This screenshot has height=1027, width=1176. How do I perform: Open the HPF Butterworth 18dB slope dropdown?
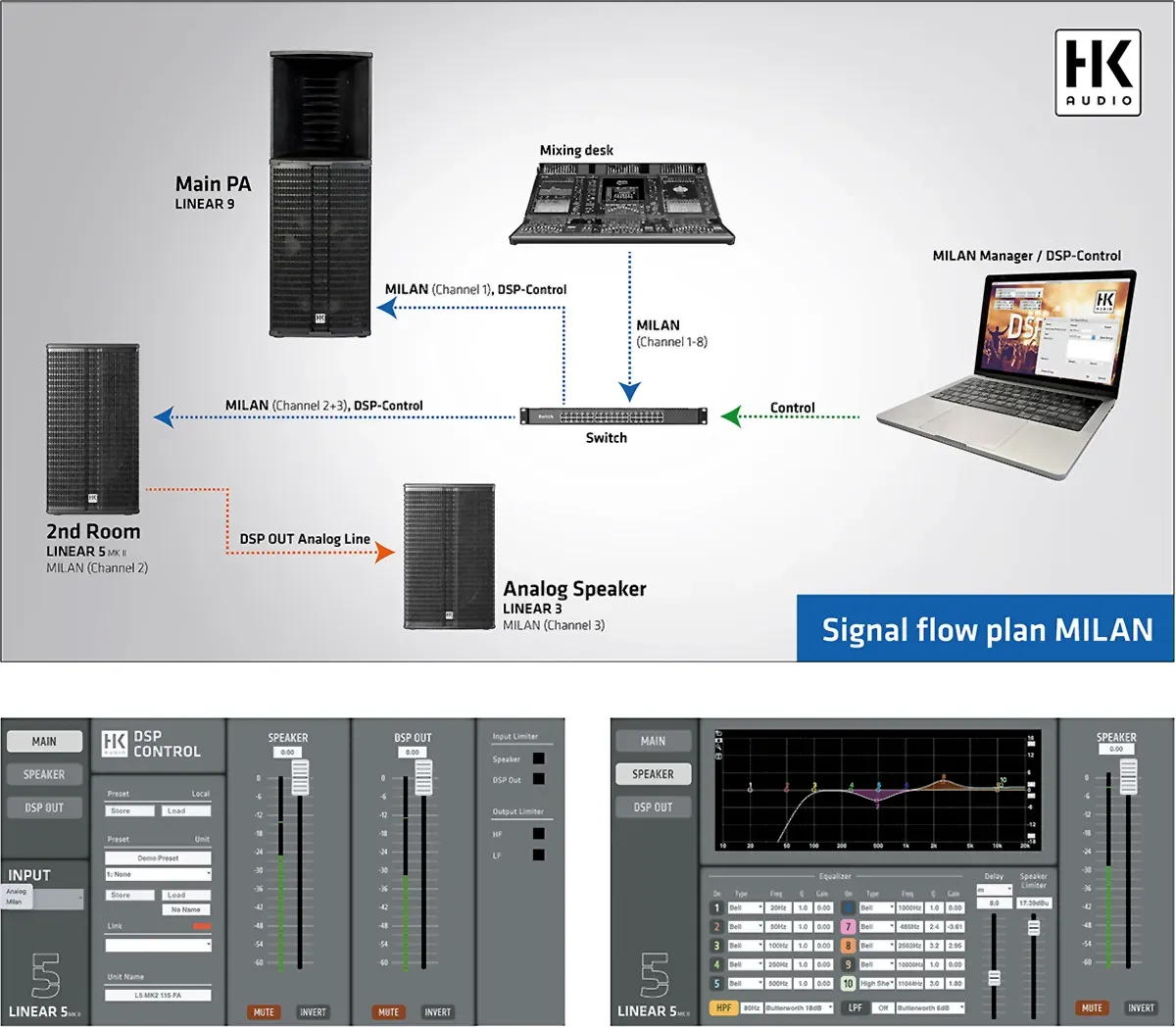pyautogui.click(x=799, y=1007)
